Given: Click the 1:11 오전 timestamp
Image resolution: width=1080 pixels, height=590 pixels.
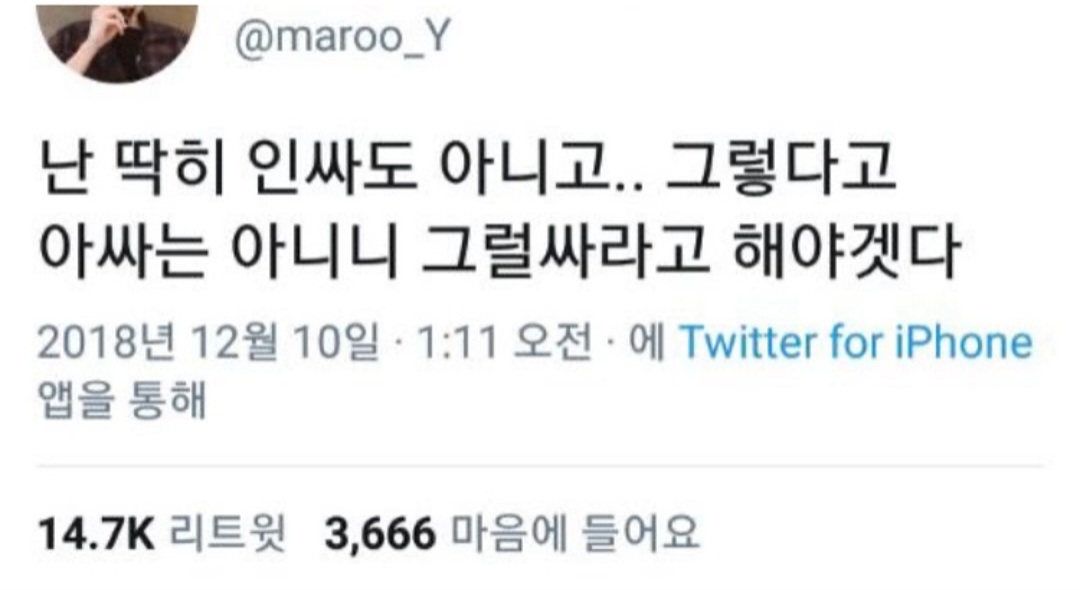Looking at the screenshot, I should [504, 341].
